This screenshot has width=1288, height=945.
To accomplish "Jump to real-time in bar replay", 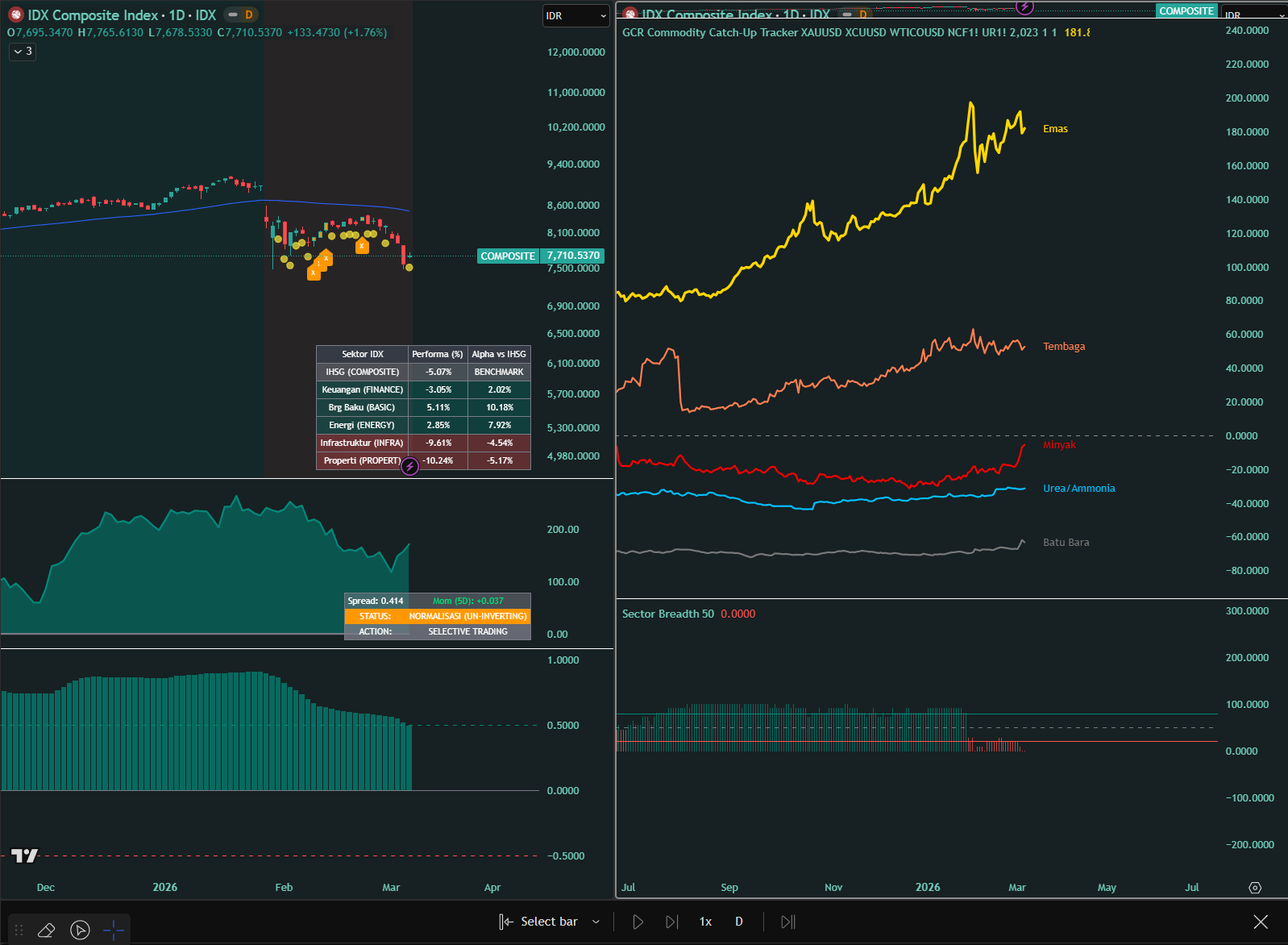I will [787, 922].
